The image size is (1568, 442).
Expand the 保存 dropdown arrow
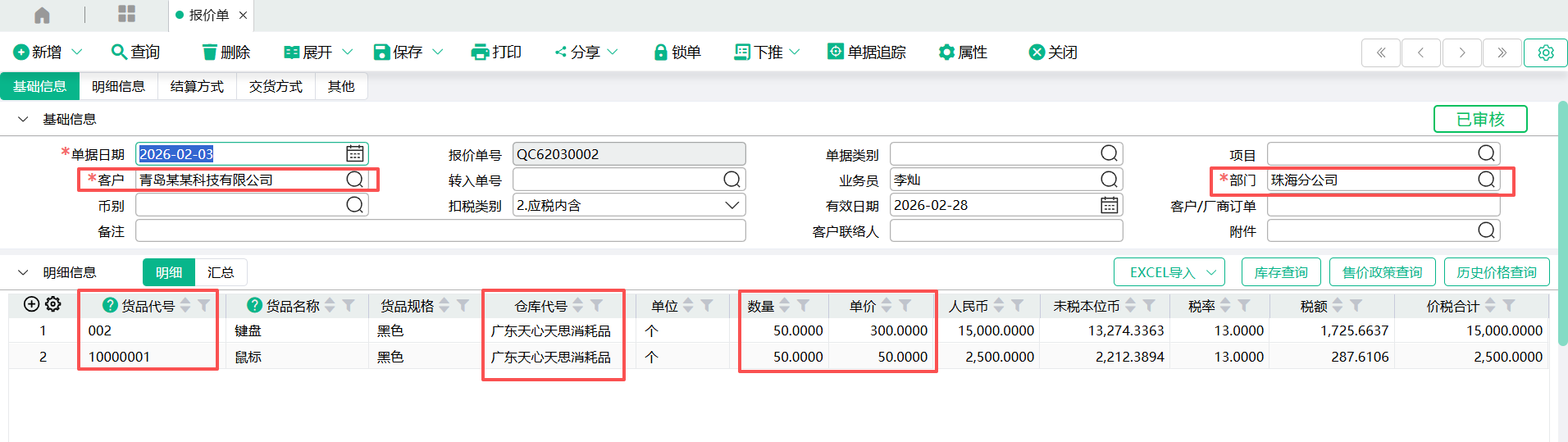coord(438,52)
